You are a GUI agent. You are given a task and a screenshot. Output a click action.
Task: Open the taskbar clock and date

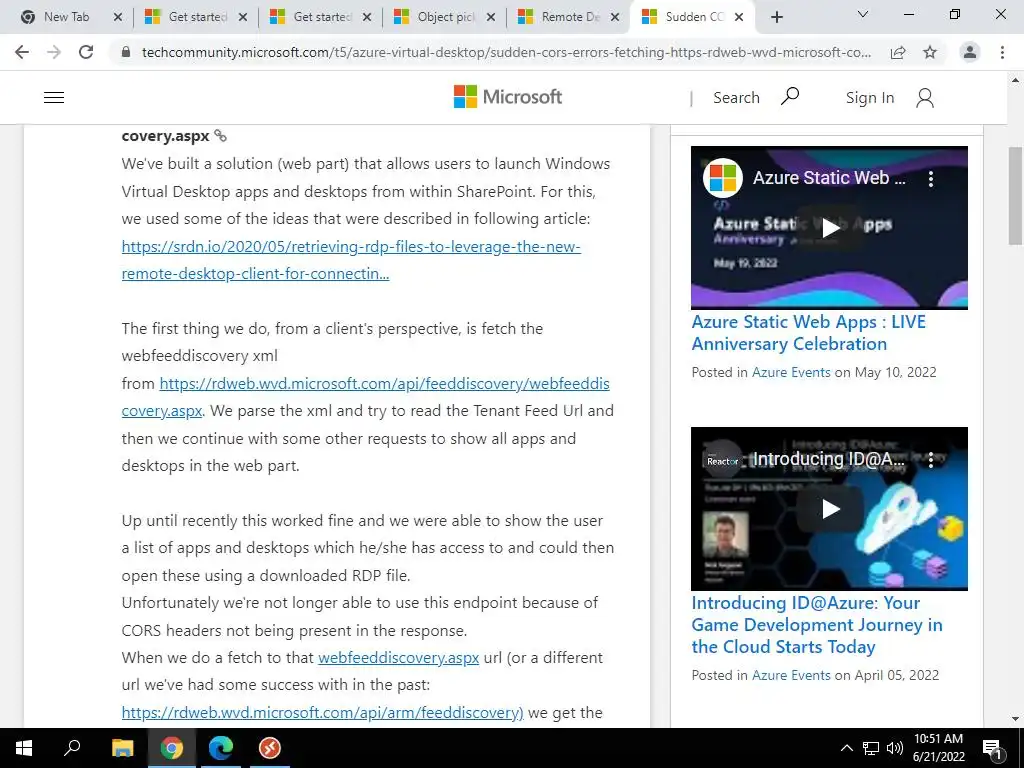tap(938, 748)
